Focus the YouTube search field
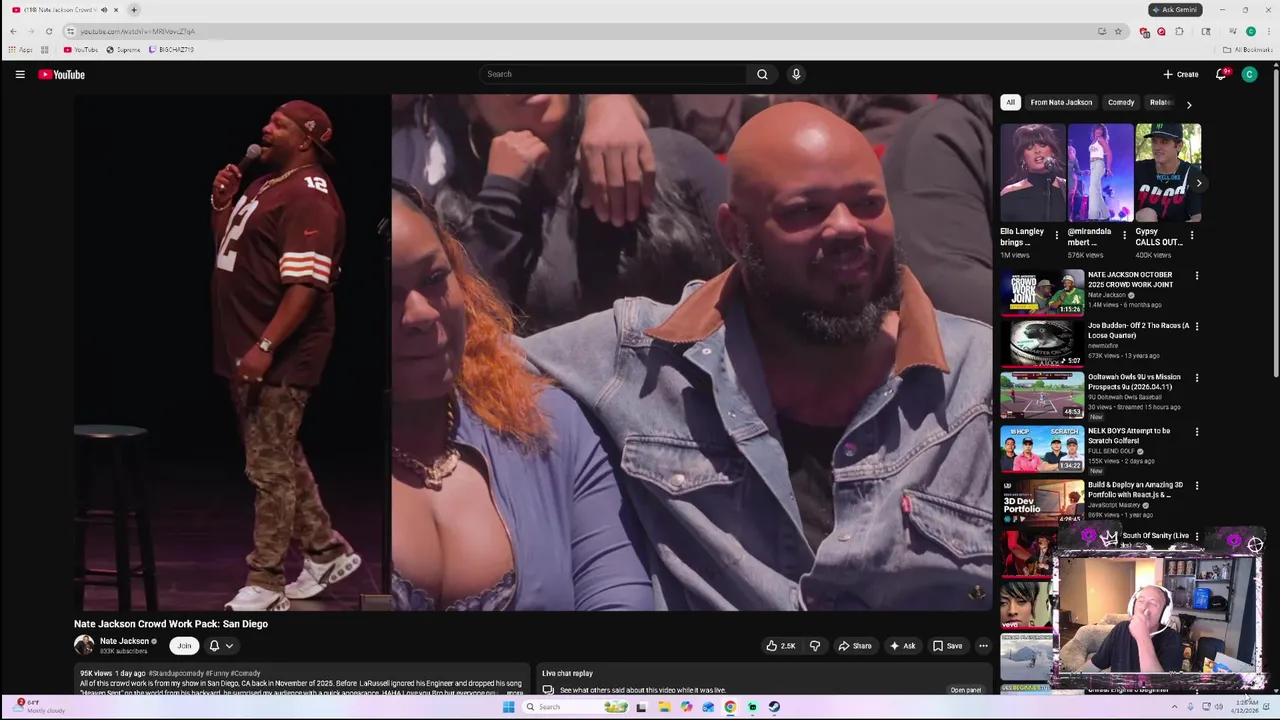 (613, 74)
